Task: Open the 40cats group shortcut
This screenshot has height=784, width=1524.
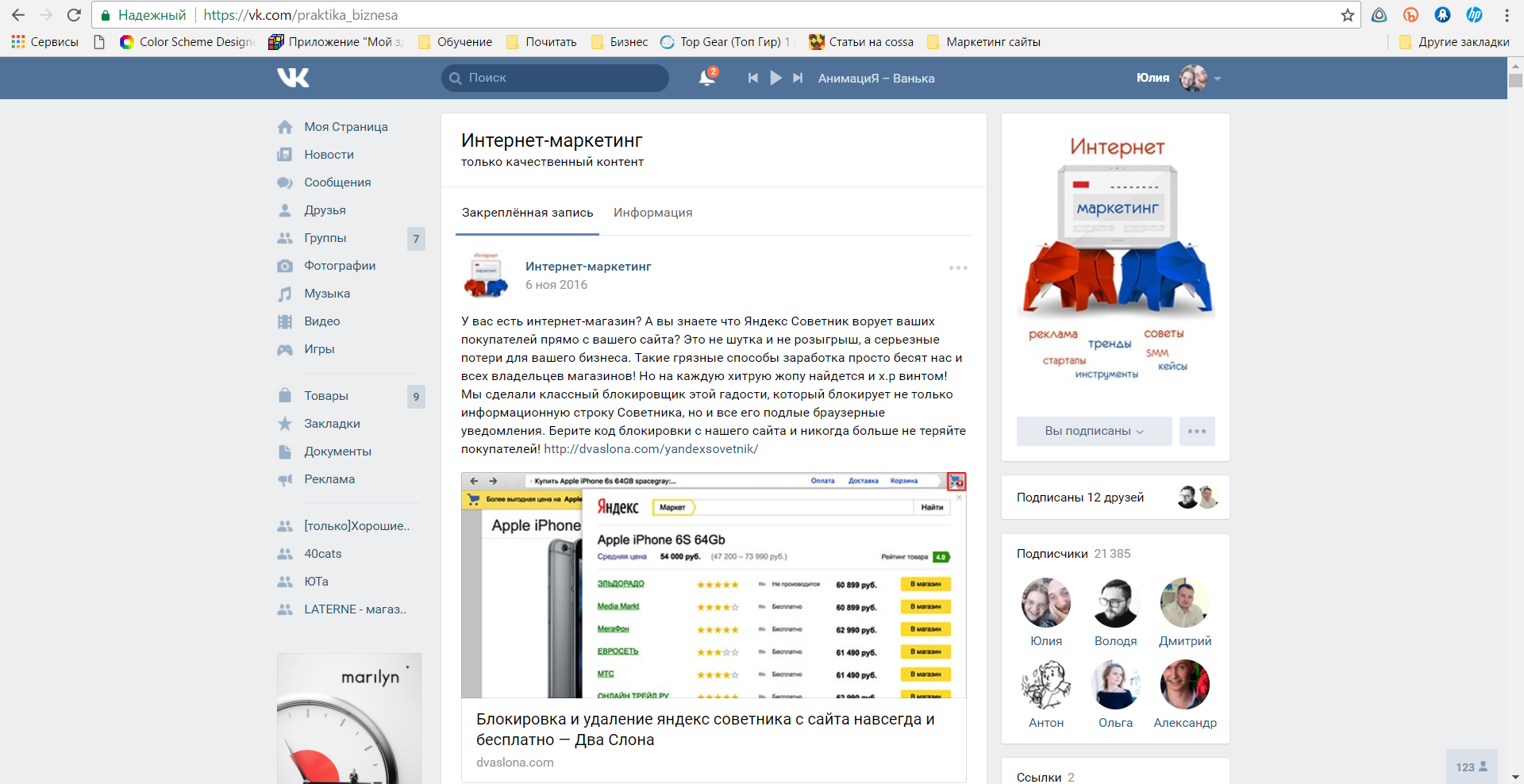Action: tap(323, 554)
